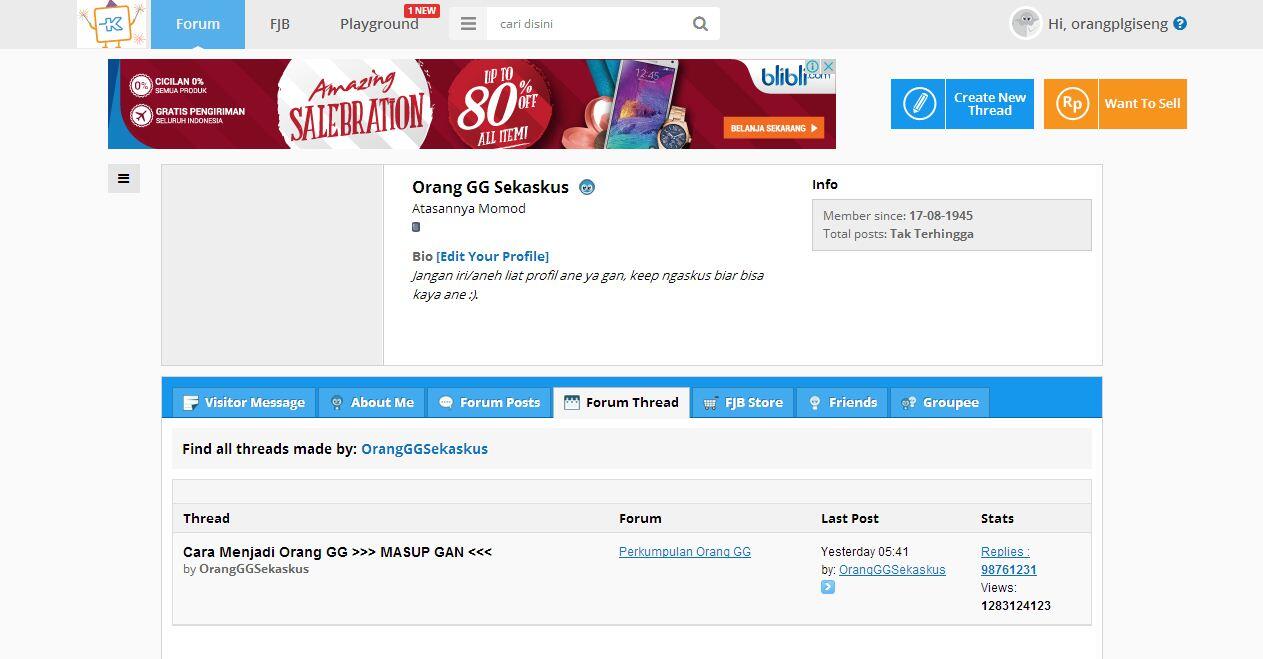Click the profile picture placeholder
This screenshot has width=1263, height=659.
pos(272,265)
